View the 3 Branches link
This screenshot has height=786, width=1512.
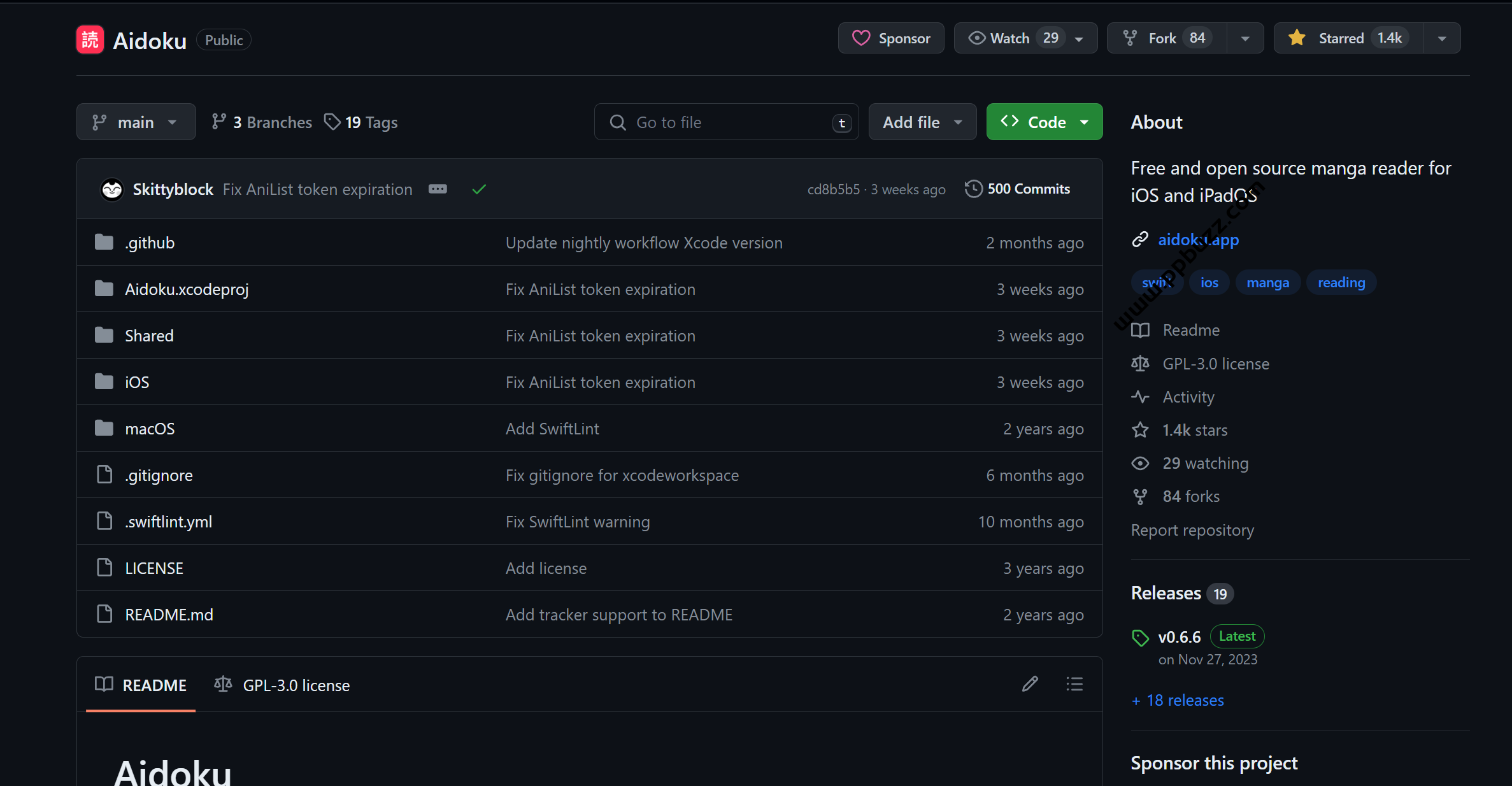pyautogui.click(x=262, y=122)
